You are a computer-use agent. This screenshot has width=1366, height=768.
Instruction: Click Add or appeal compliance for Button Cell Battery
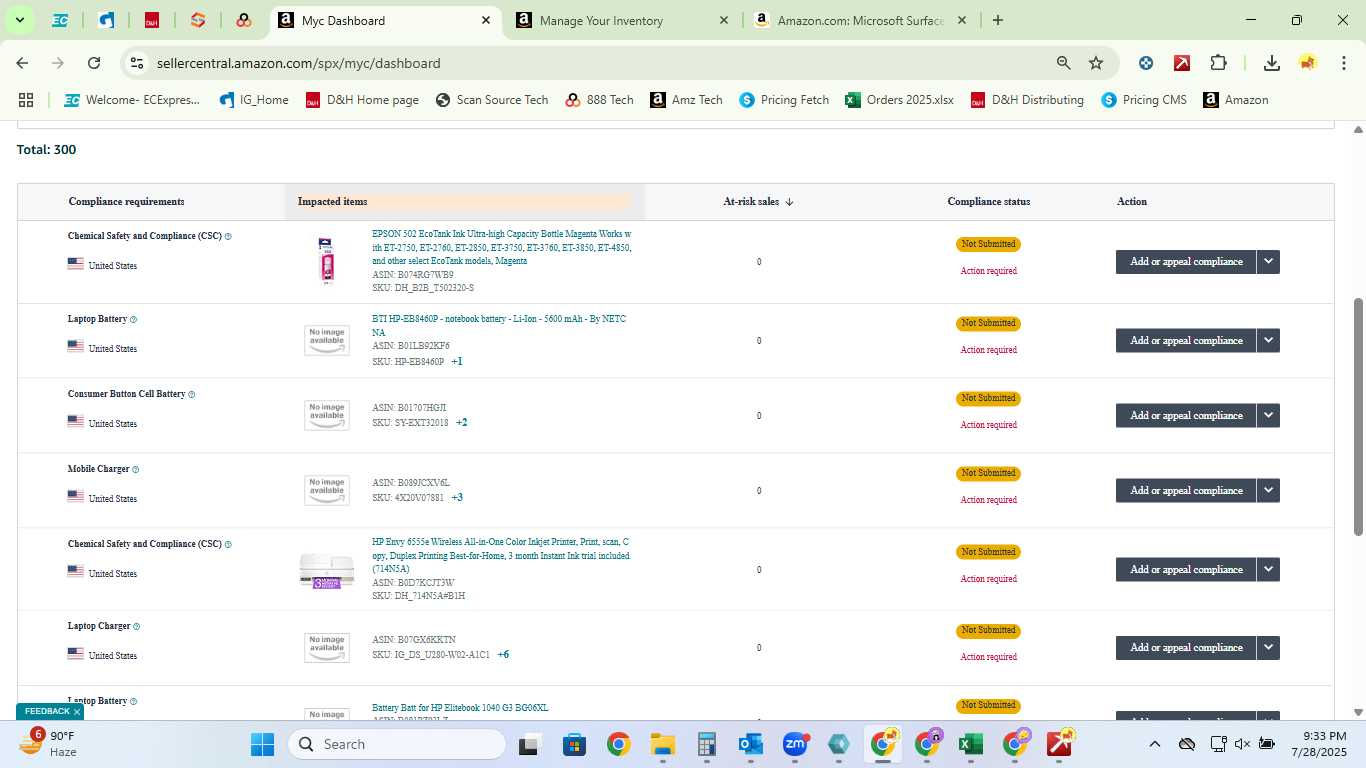1186,416
